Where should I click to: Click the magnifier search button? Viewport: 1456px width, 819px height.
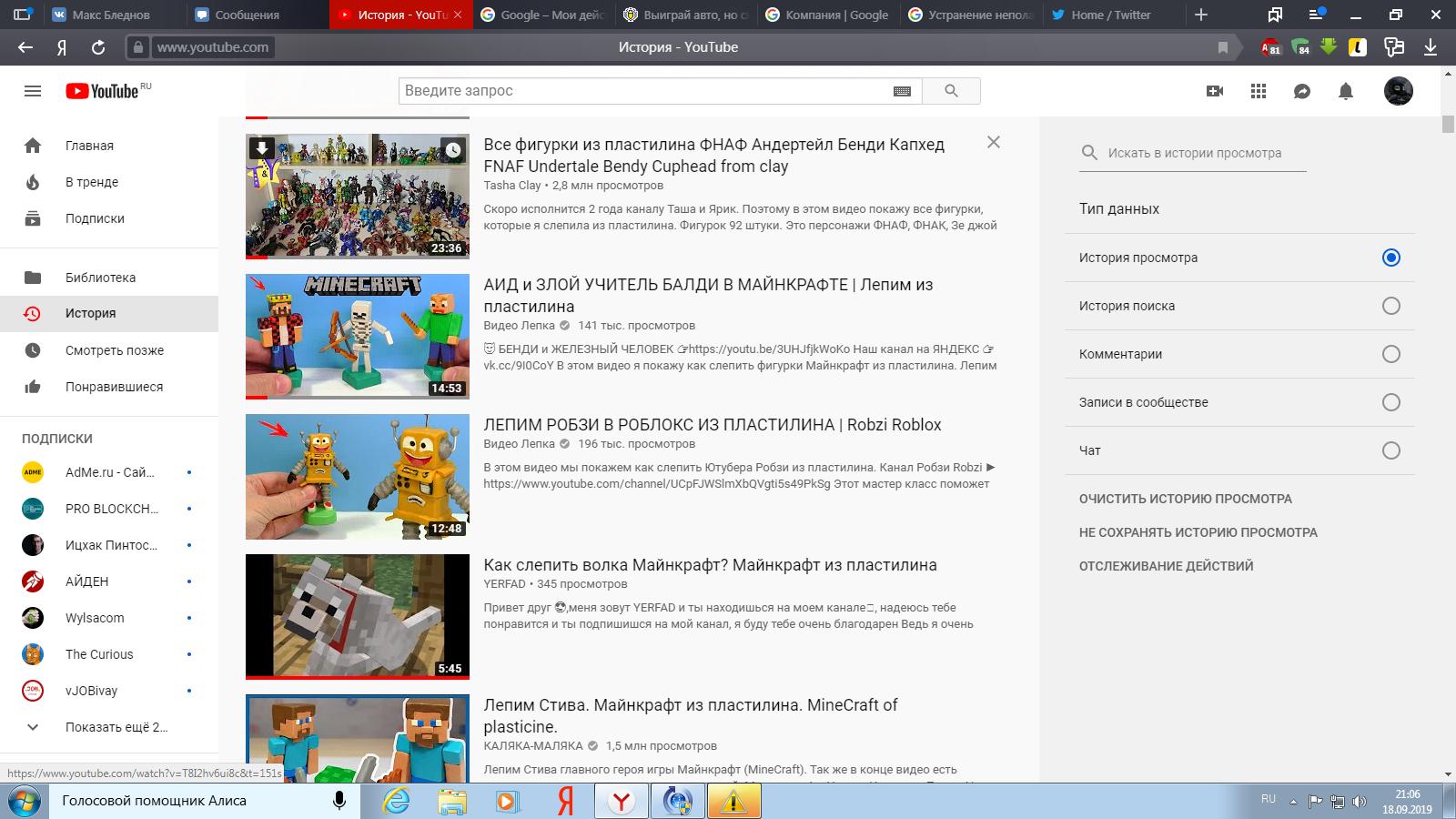951,91
